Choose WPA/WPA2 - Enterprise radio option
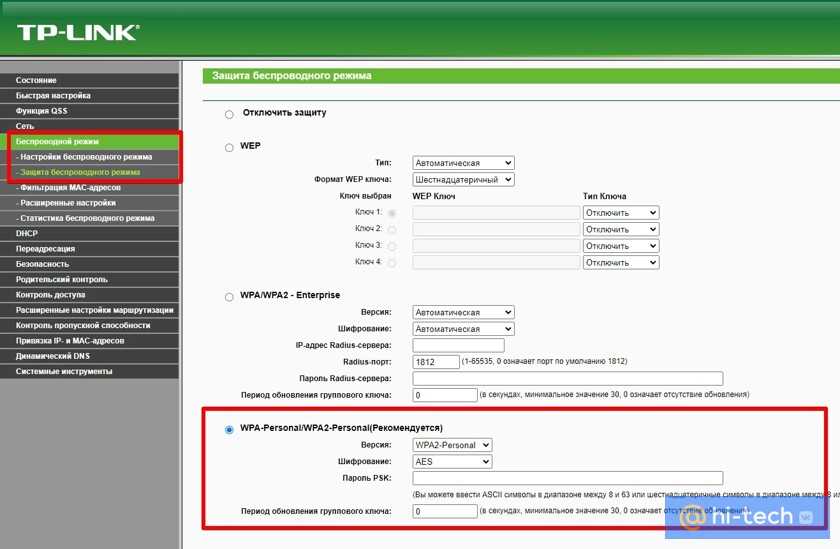The width and height of the screenshot is (840, 549). (229, 297)
